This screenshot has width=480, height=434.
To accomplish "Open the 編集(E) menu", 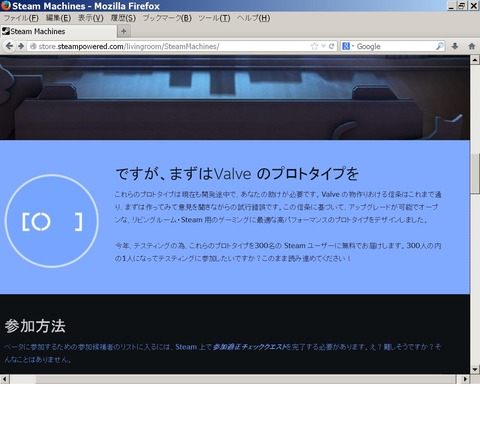I will [x=58, y=18].
